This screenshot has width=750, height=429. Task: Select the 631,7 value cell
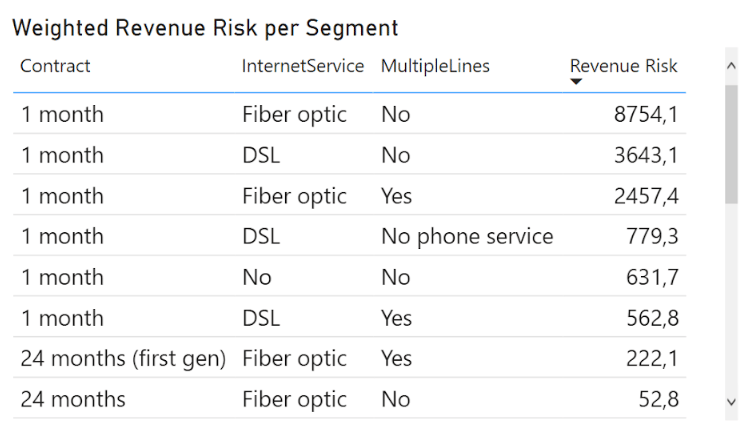coord(654,277)
